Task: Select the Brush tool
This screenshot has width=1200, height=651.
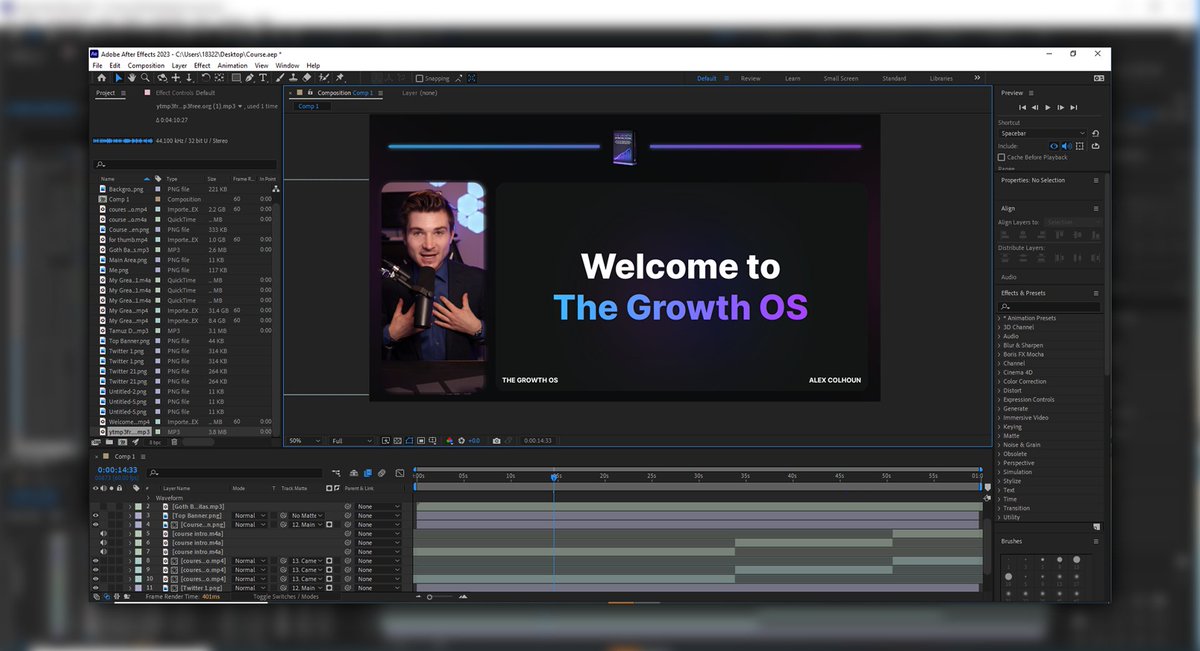Action: [279, 77]
